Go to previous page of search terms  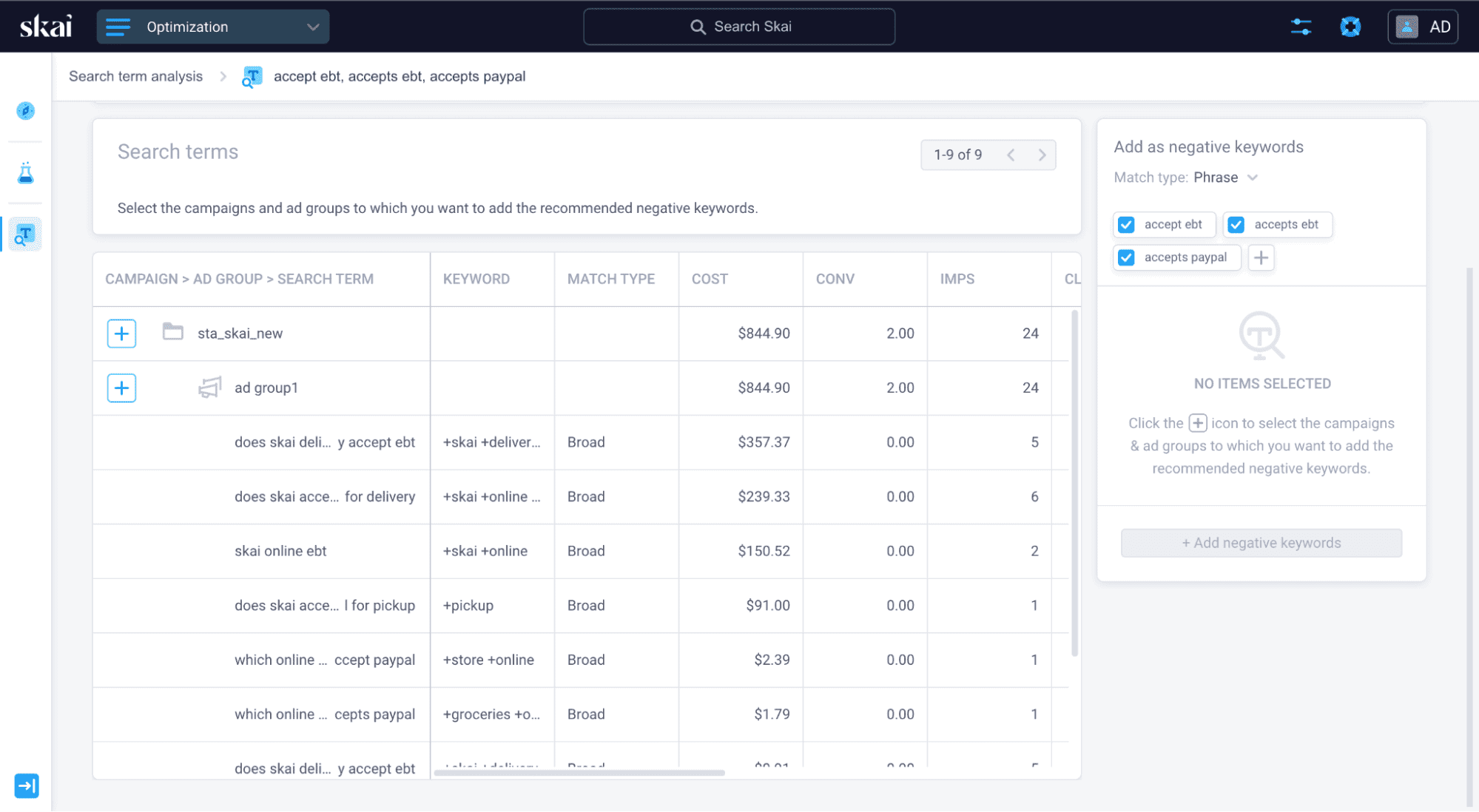pos(1011,155)
